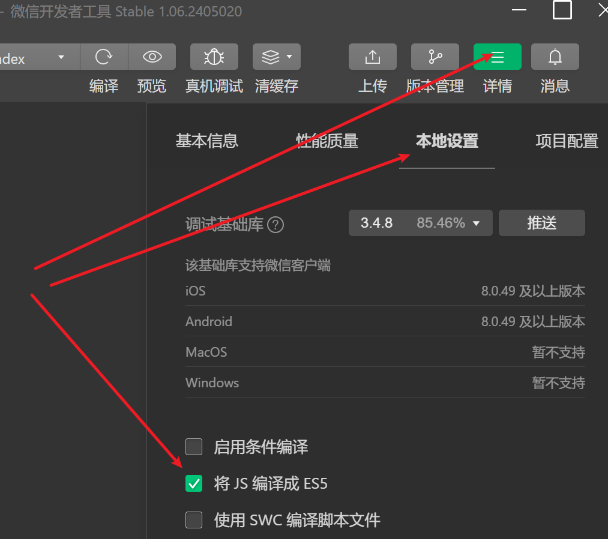The height and width of the screenshot is (539, 608).
Task: Click the compile refresh icon
Action: pos(104,57)
